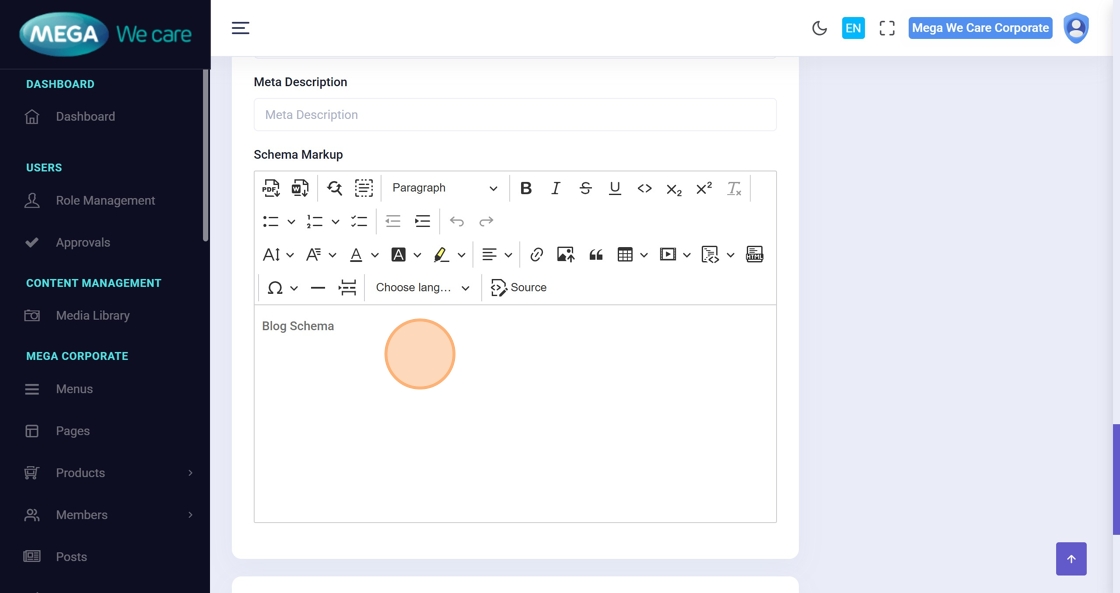Screen dimensions: 1120x593
Task: Open the Paragraph heading dropdown
Action: [444, 188]
